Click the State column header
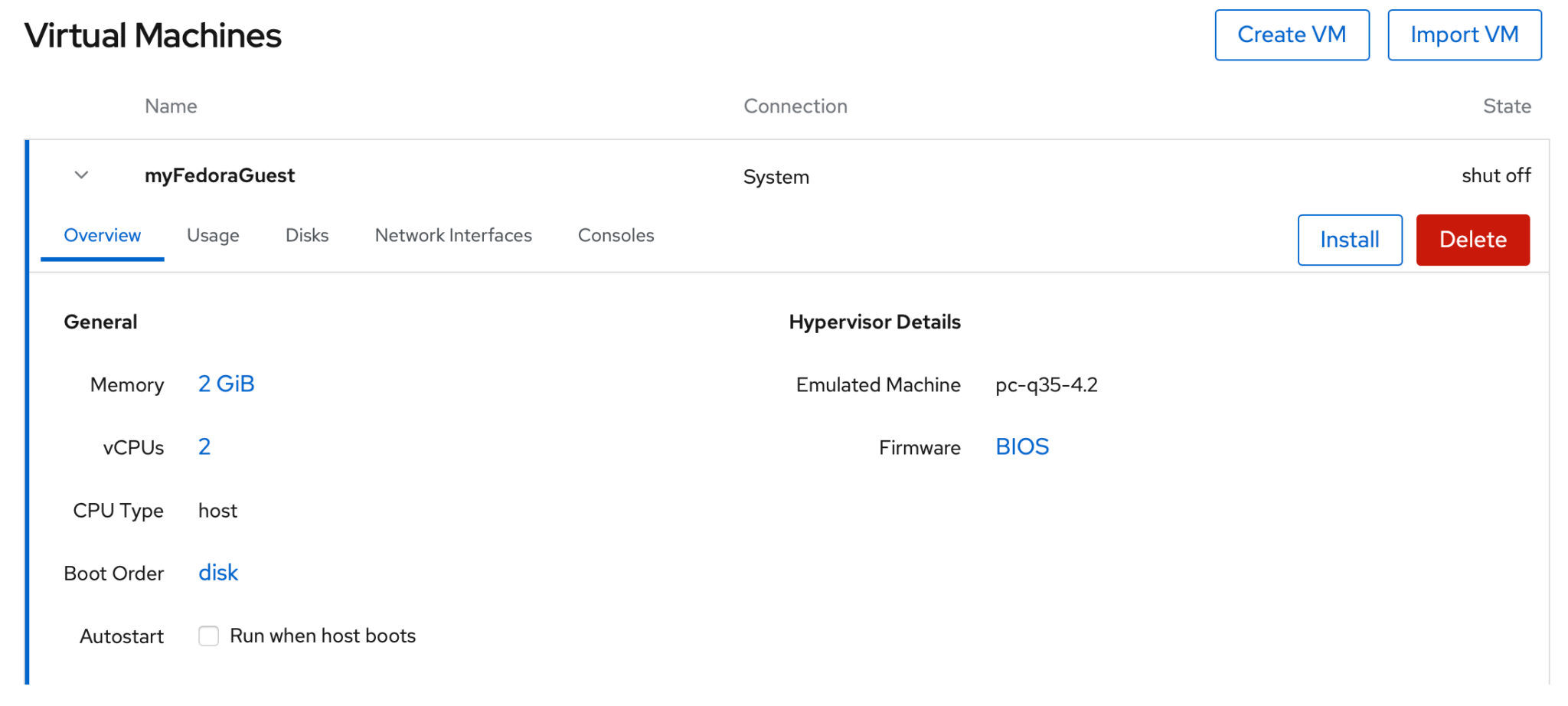 [1506, 106]
